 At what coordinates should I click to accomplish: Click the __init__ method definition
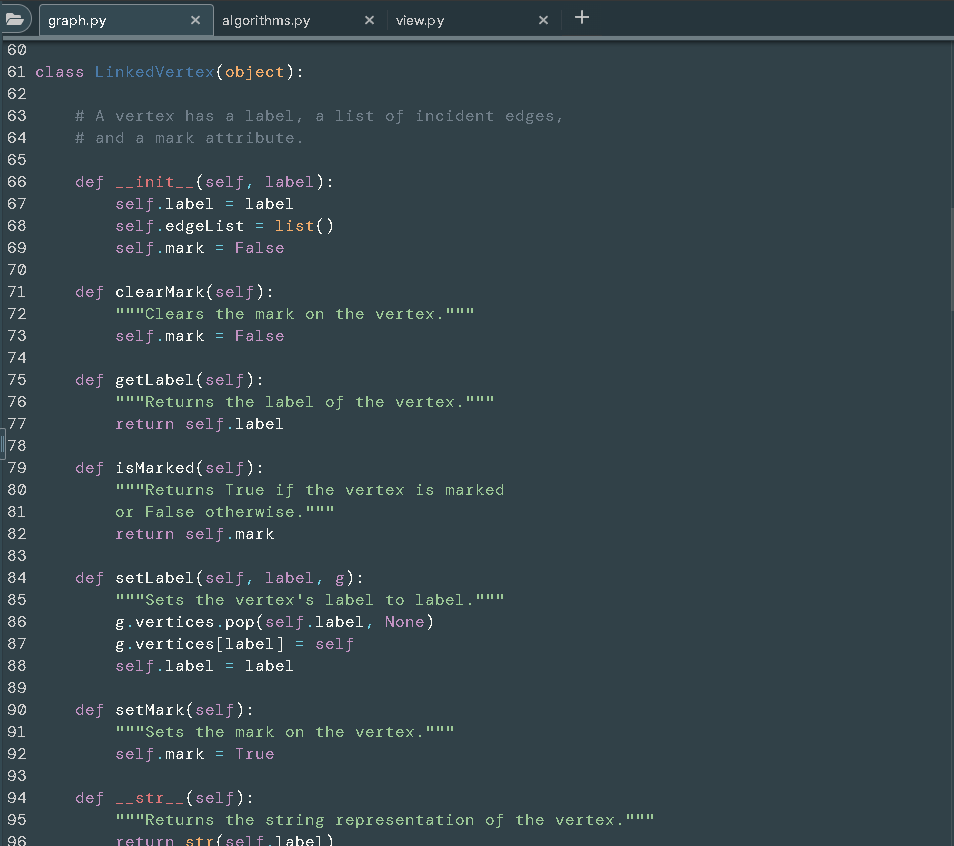point(145,181)
